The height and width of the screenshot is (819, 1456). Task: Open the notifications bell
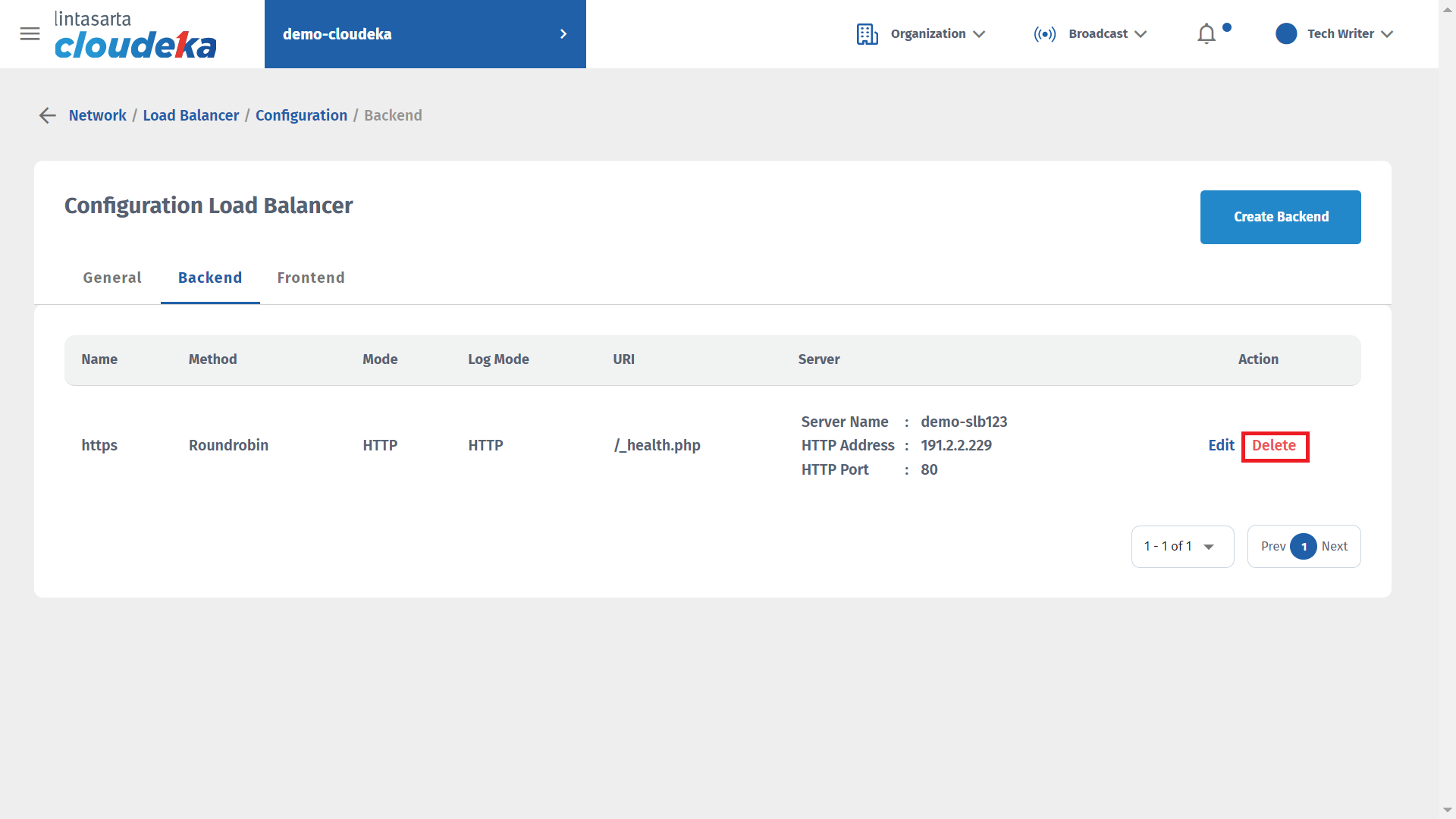(1206, 34)
